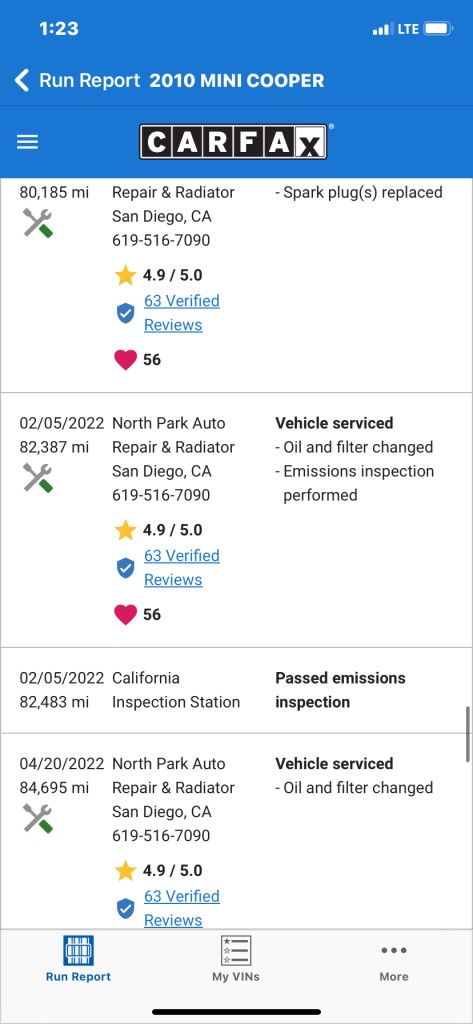Open 63 Verified Reviews for 02/05/2022 service
This screenshot has width=473, height=1024.
point(182,568)
